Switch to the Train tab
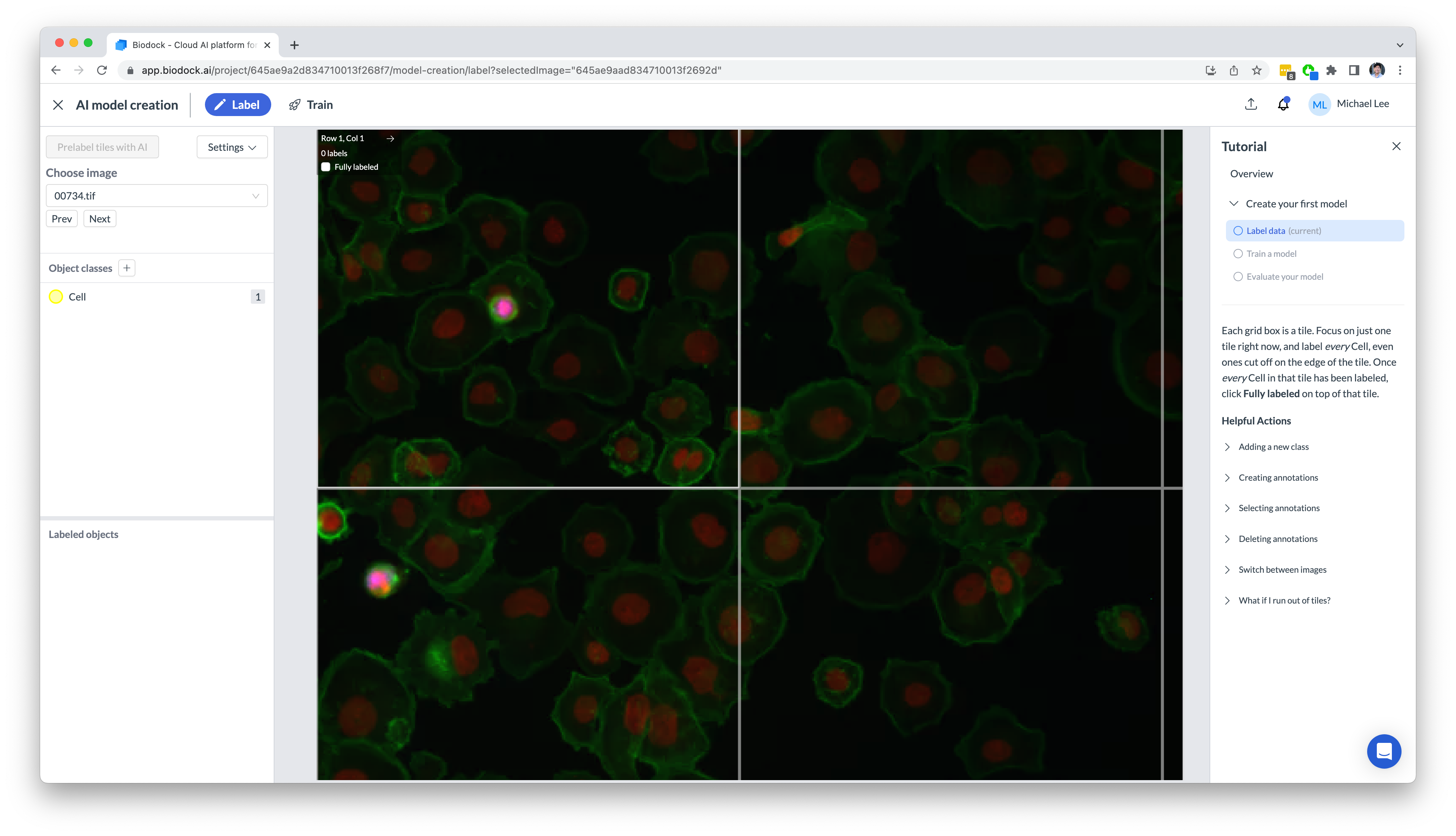The height and width of the screenshot is (836, 1456). click(x=311, y=105)
